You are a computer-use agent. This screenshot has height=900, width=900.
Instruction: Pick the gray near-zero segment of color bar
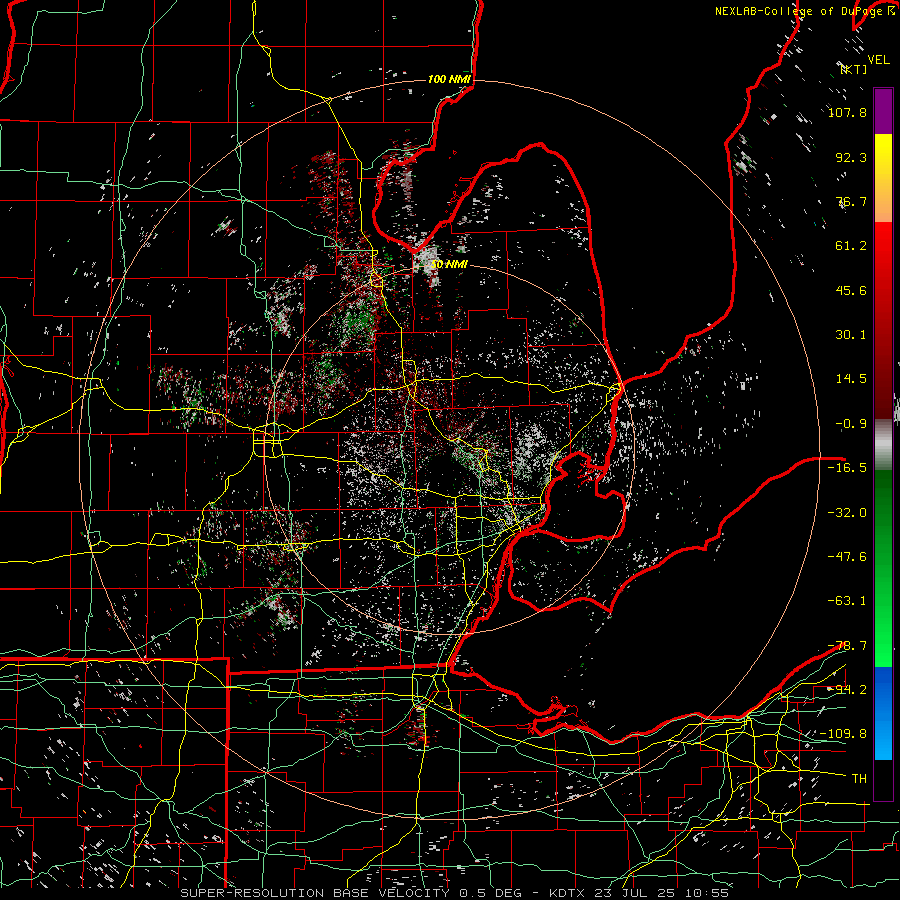click(x=883, y=445)
